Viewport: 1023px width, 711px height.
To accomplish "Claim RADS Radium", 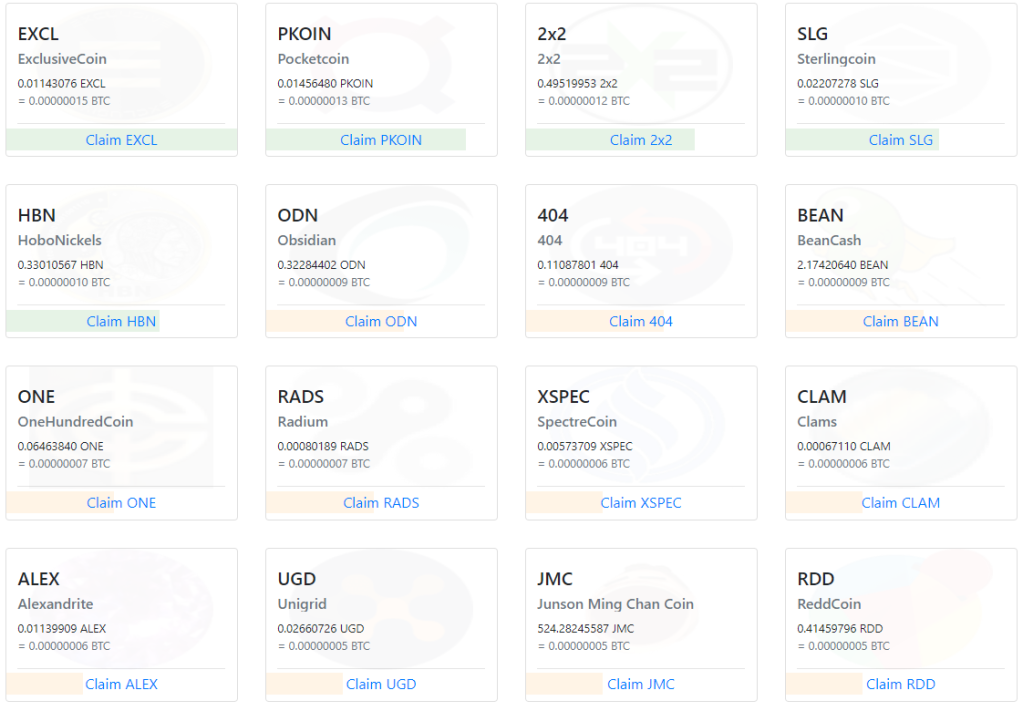I will [x=381, y=502].
